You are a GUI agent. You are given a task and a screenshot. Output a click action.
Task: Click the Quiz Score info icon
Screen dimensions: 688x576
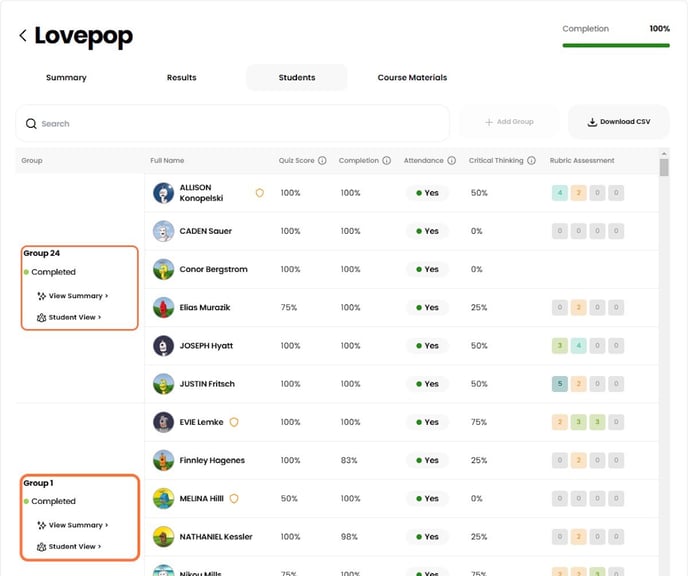tap(322, 160)
